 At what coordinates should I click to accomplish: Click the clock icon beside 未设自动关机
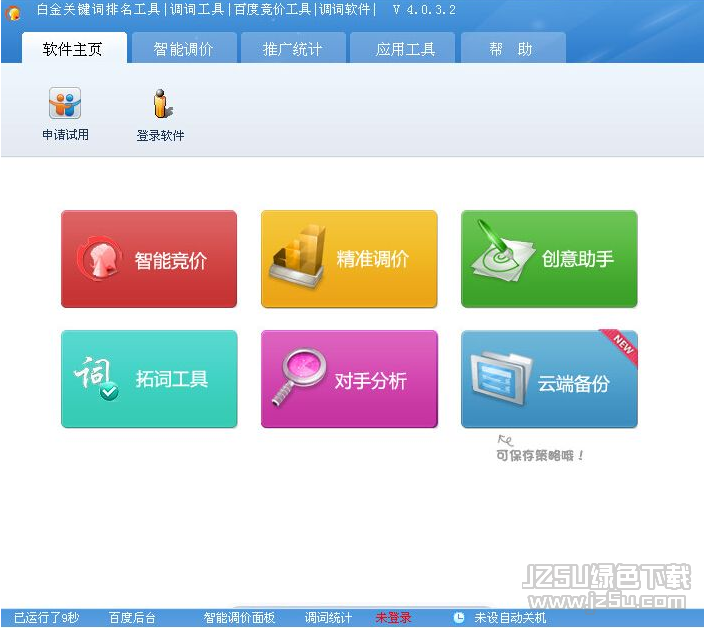tap(458, 618)
